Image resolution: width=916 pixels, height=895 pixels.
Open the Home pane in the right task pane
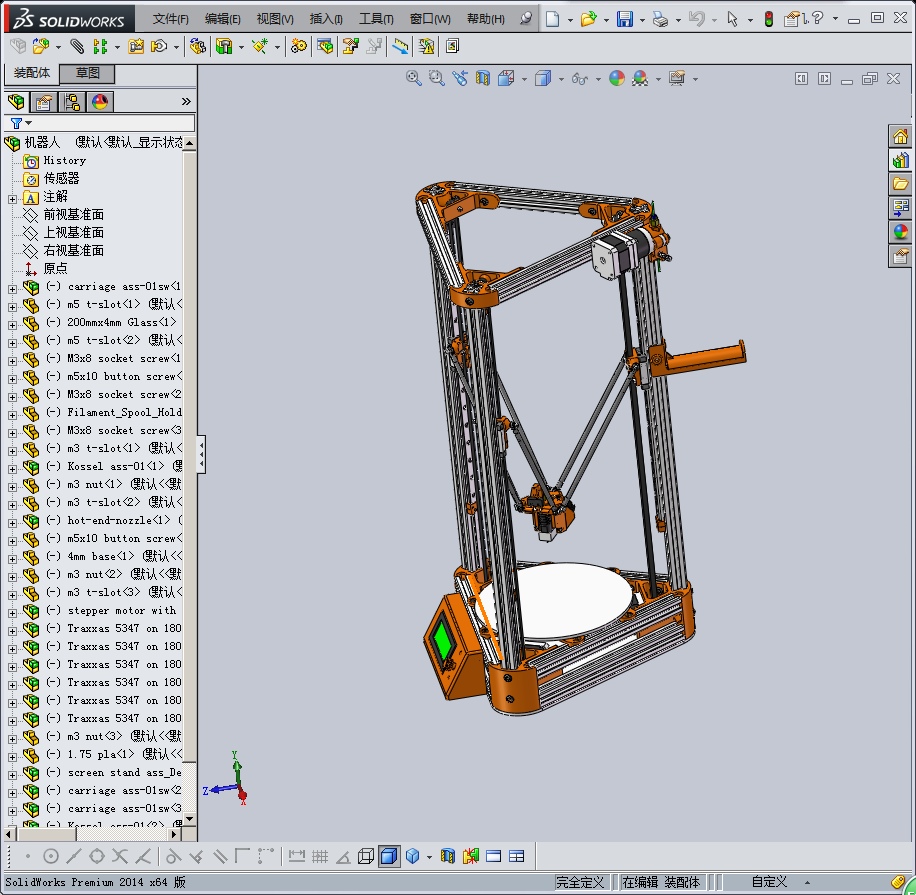(900, 137)
